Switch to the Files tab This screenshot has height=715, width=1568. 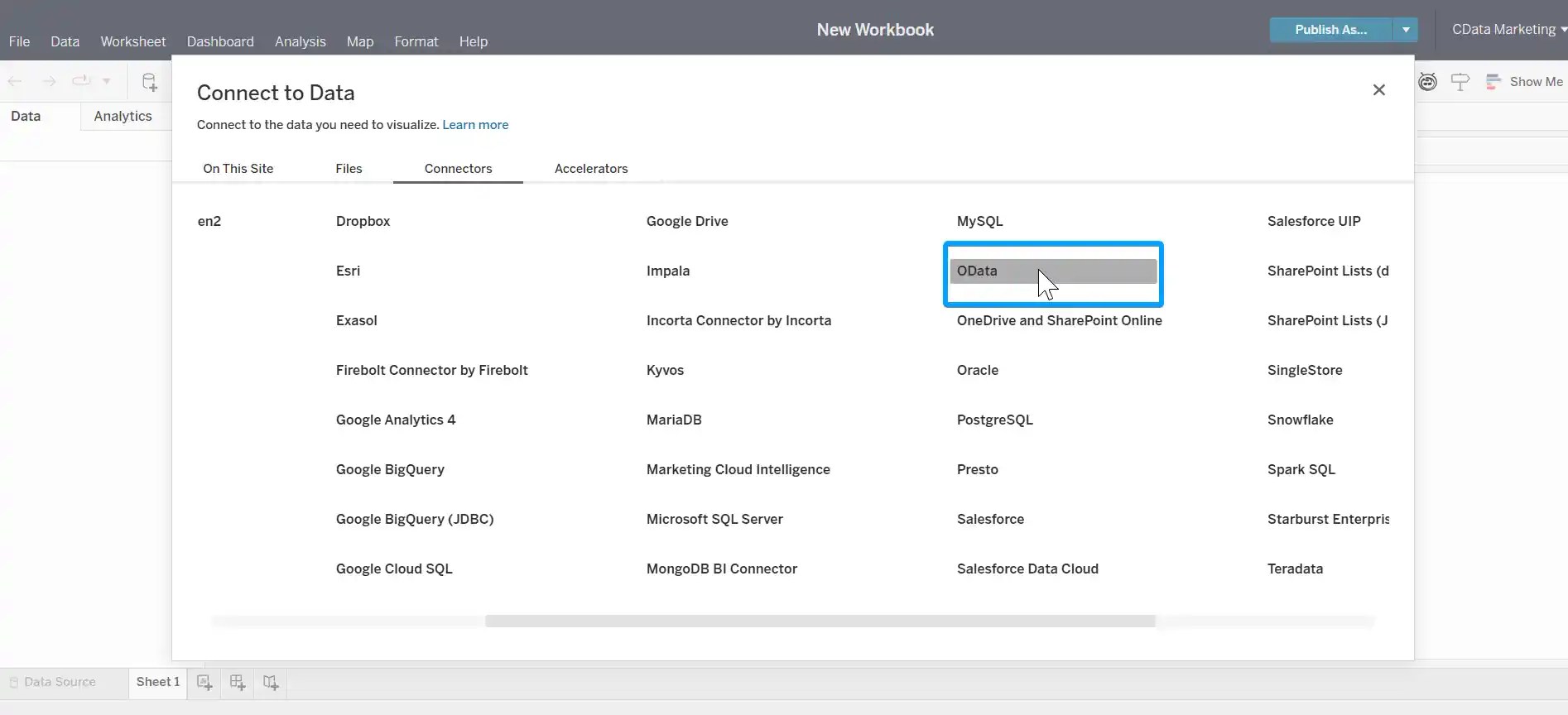pyautogui.click(x=349, y=169)
